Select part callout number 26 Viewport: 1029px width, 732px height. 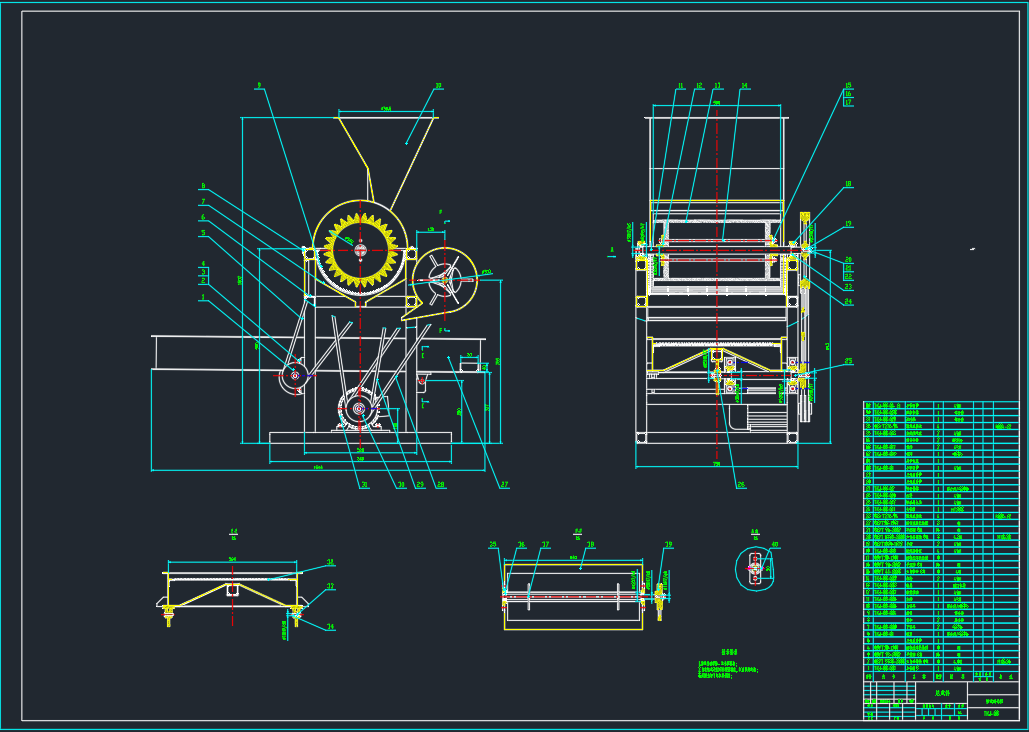741,485
